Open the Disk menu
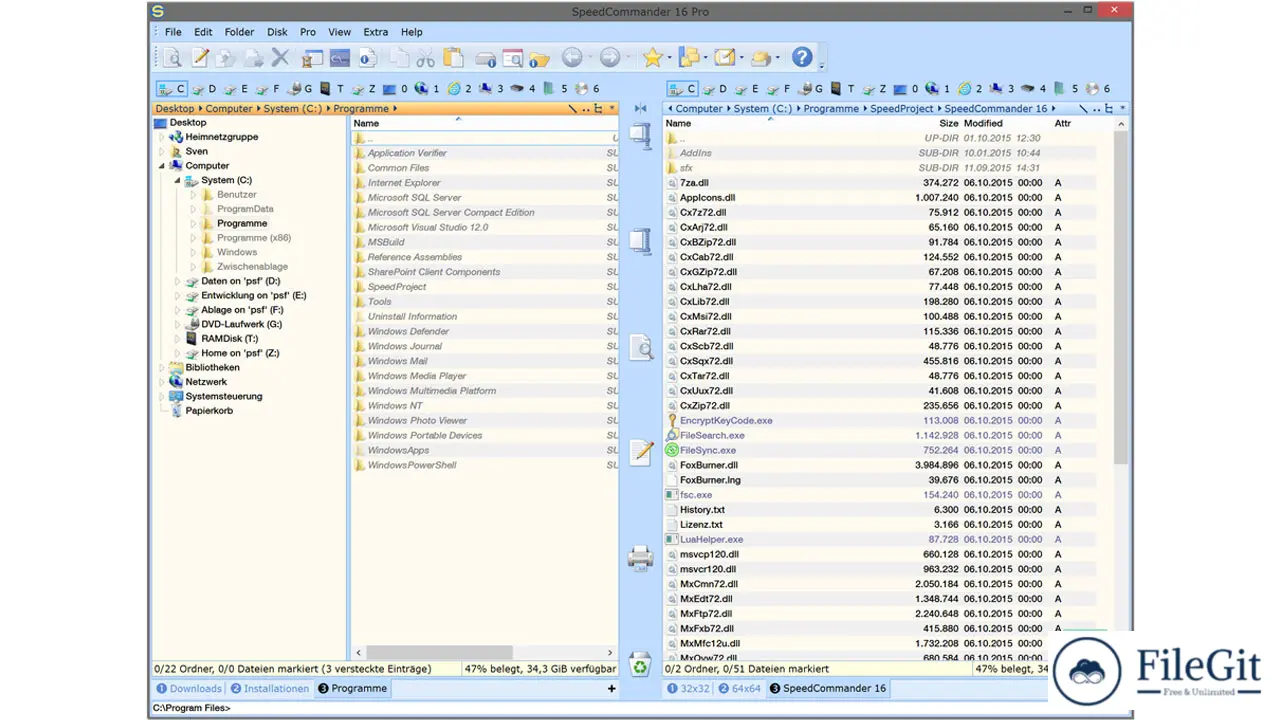This screenshot has width=1280, height=720. (x=277, y=32)
